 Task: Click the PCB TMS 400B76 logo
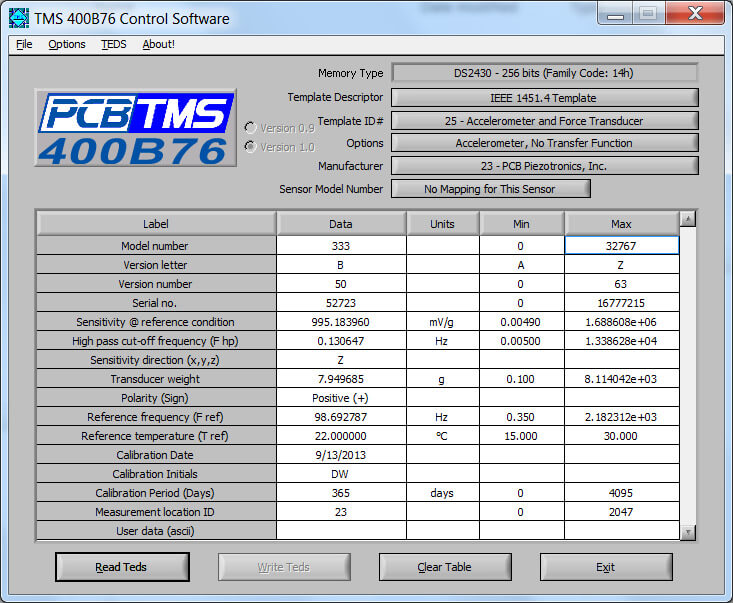135,128
